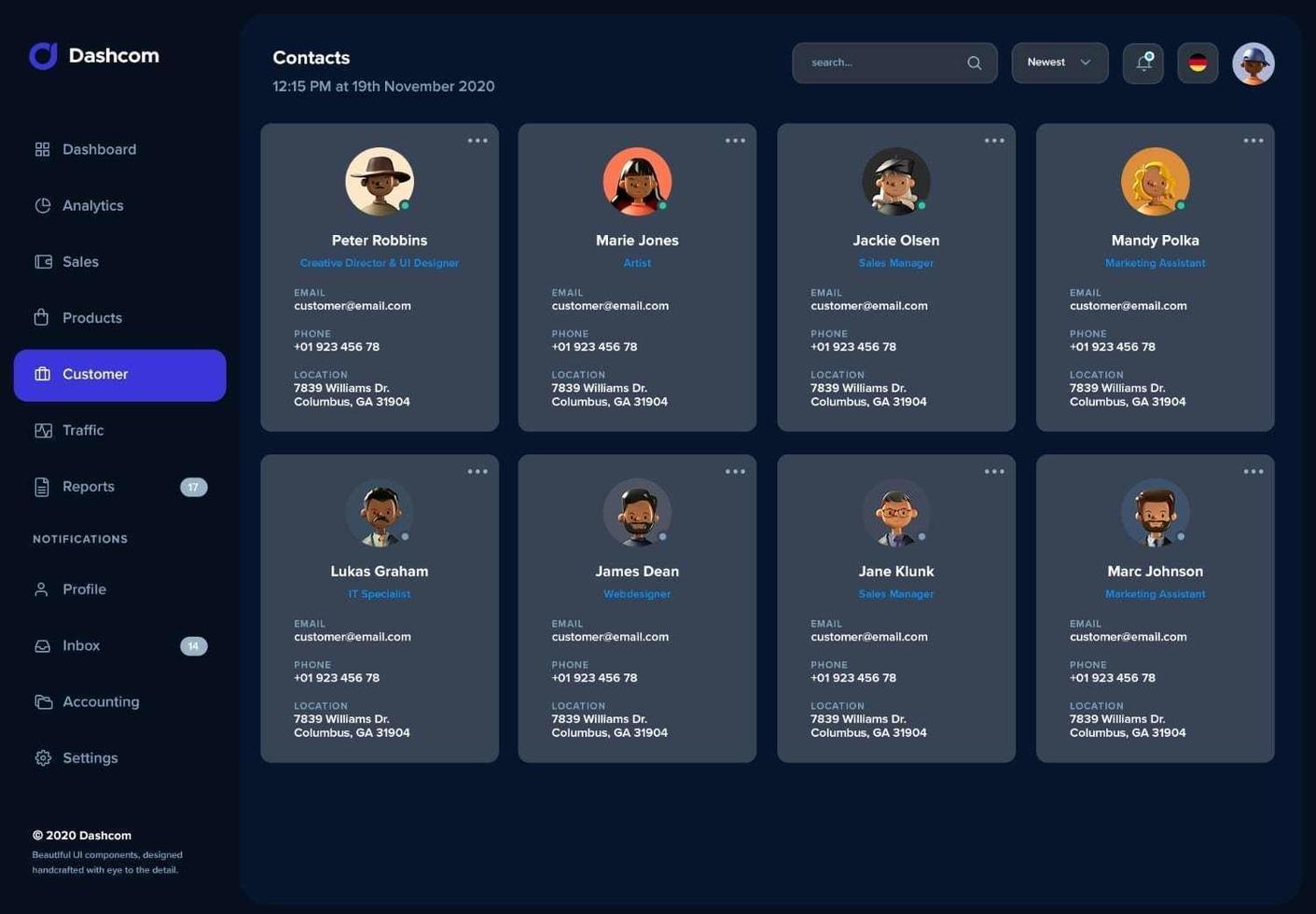Screen dimensions: 1316x914
Task: Click the Settings gear icon
Action: 43,758
